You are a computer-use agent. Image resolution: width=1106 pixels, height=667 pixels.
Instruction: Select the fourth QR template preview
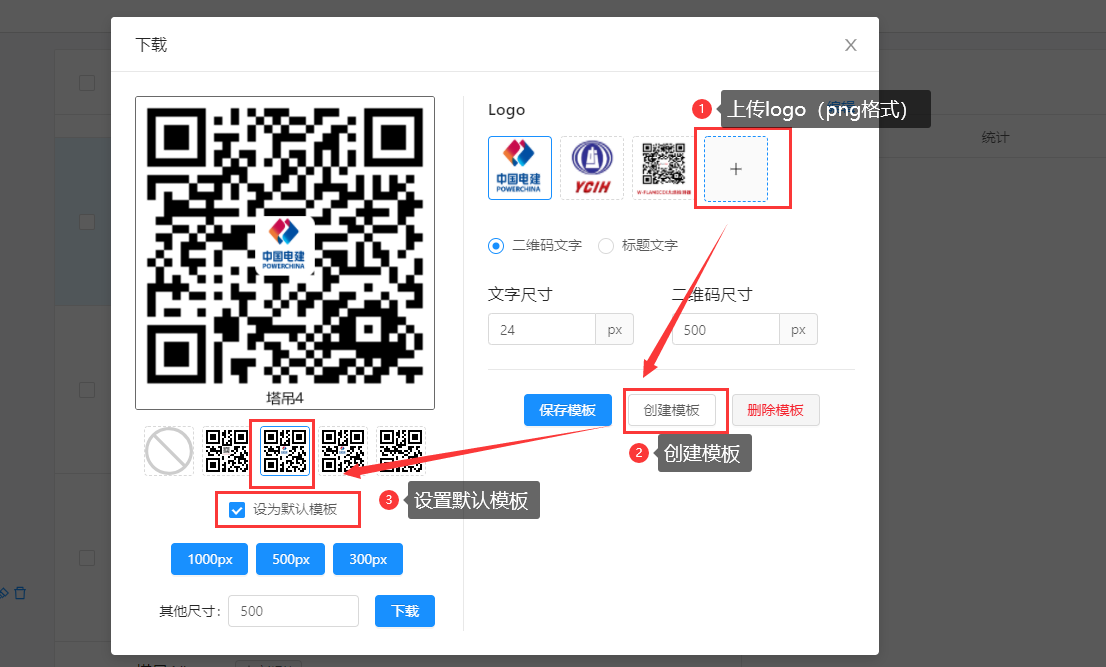coord(341,451)
